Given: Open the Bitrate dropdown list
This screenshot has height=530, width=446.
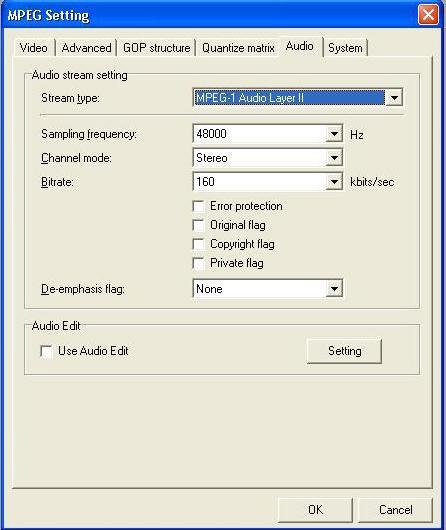Looking at the screenshot, I should [x=334, y=182].
